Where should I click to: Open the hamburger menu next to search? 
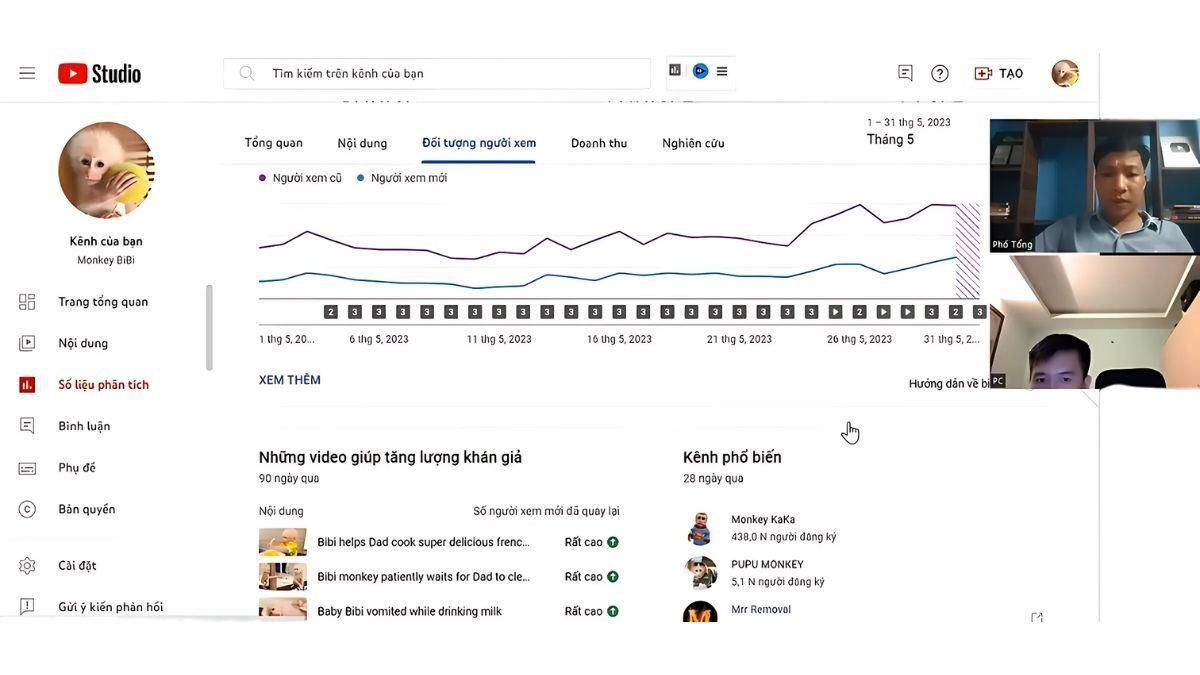click(722, 70)
